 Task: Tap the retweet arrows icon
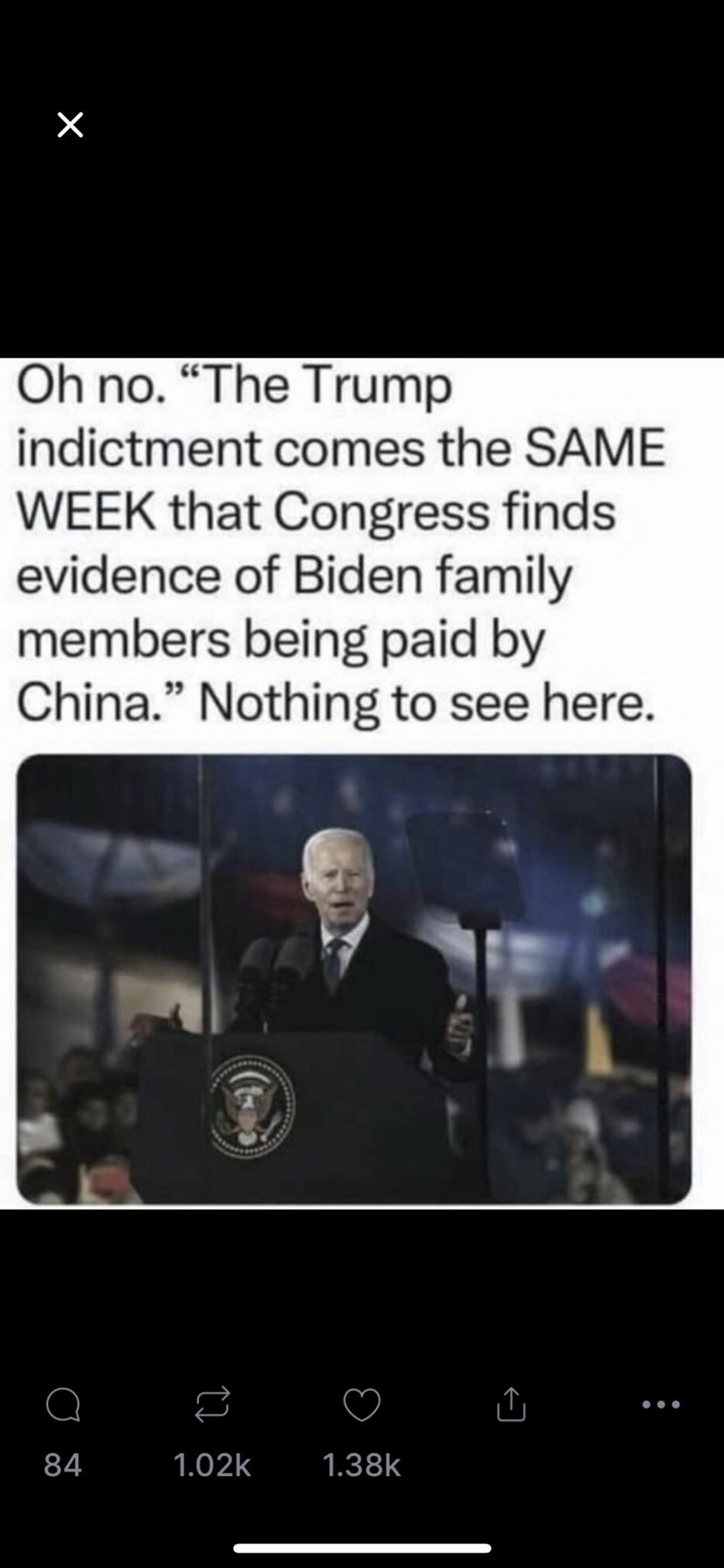click(212, 1405)
